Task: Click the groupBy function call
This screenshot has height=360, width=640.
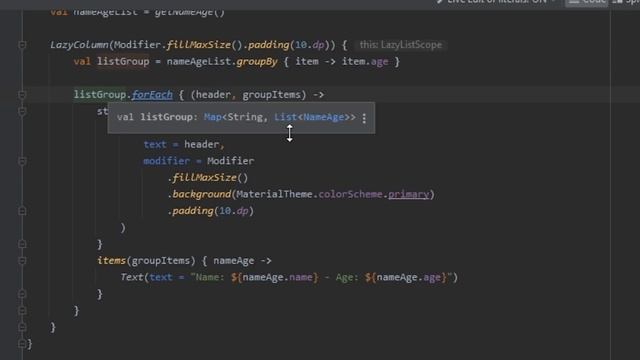Action: (256, 62)
